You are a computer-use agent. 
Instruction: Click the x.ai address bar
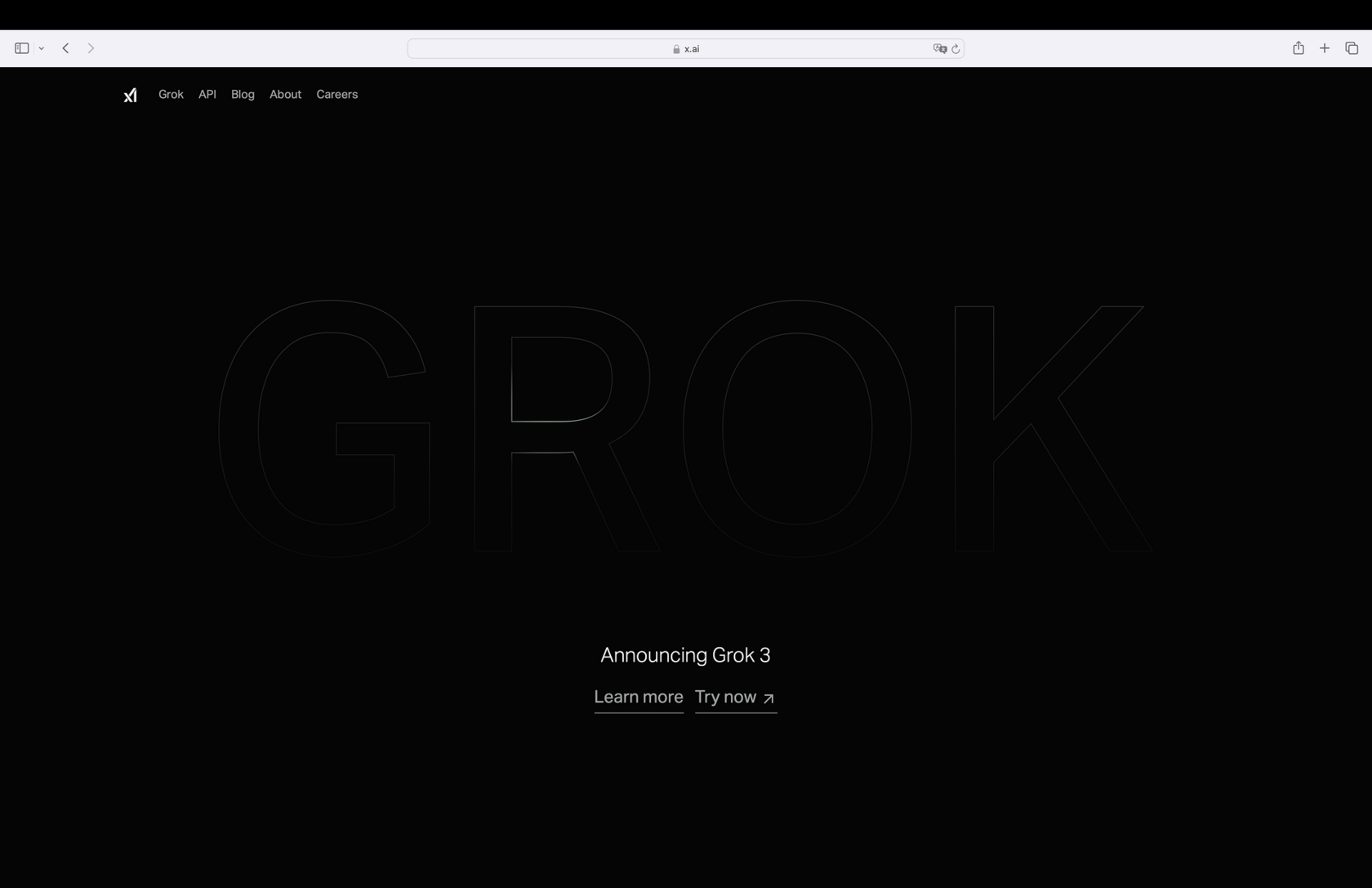coord(686,49)
